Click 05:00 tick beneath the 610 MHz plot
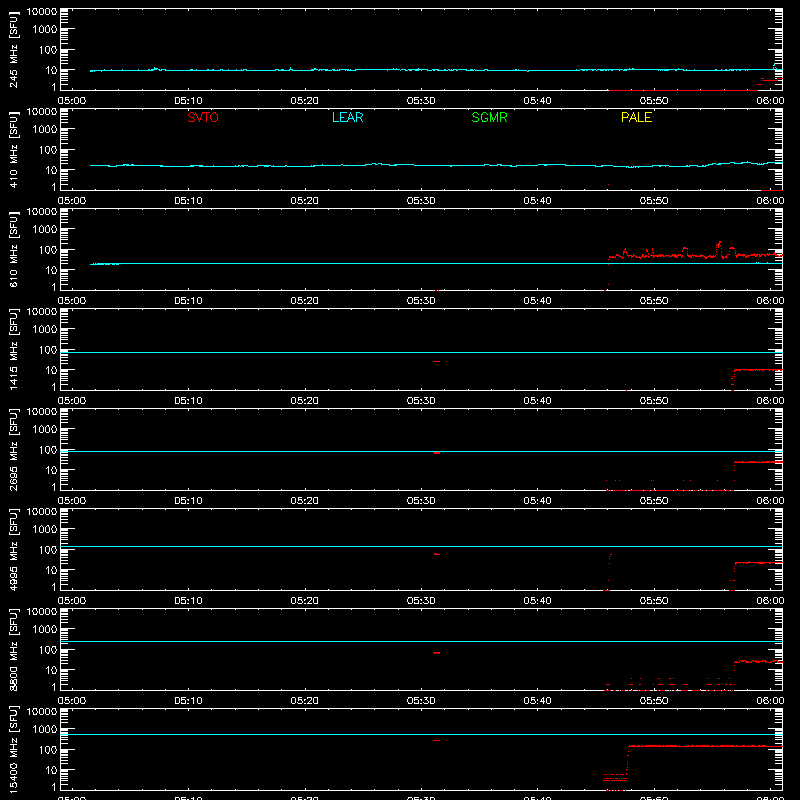 [x=71, y=301]
